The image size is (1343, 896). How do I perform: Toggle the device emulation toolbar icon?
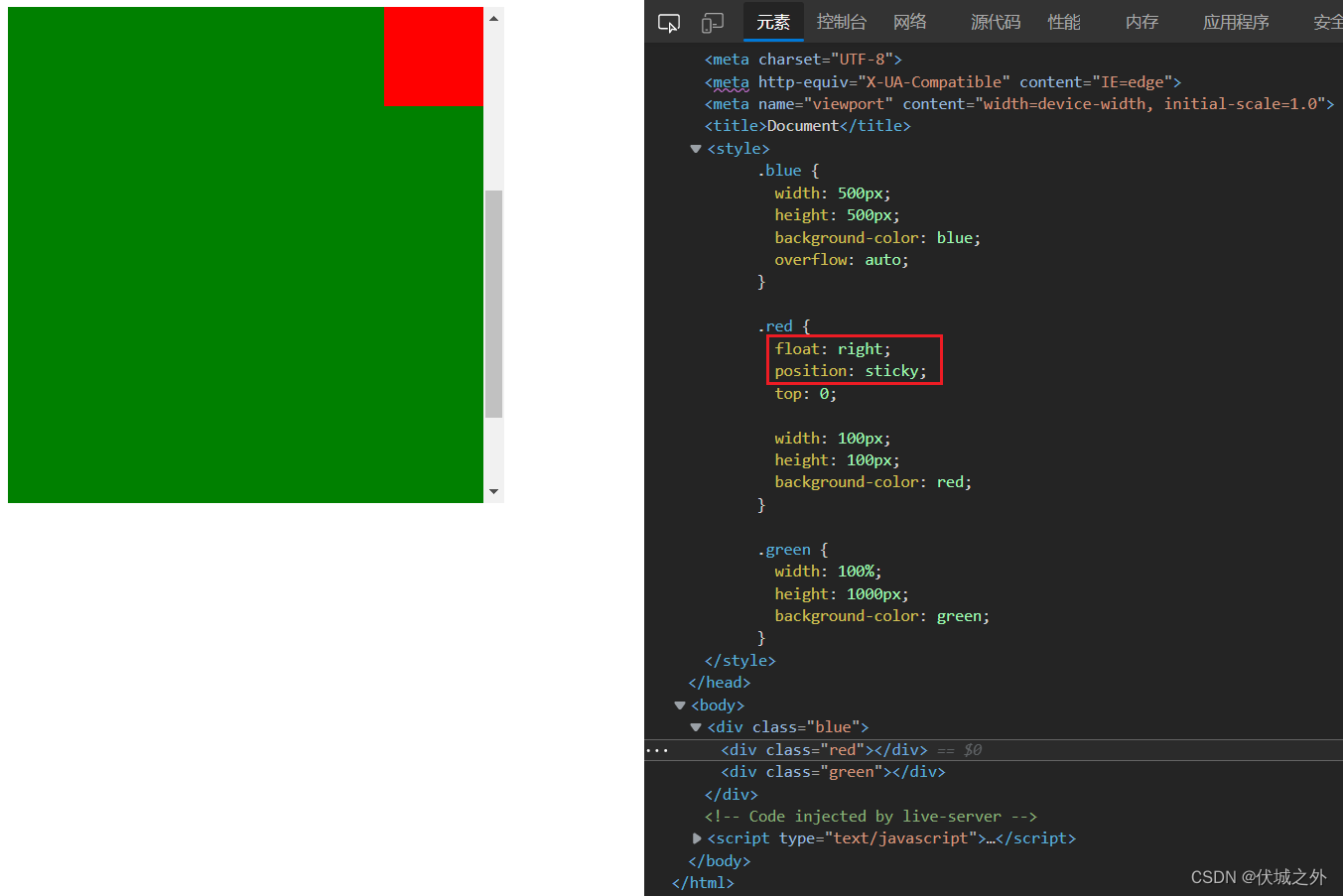click(x=713, y=22)
